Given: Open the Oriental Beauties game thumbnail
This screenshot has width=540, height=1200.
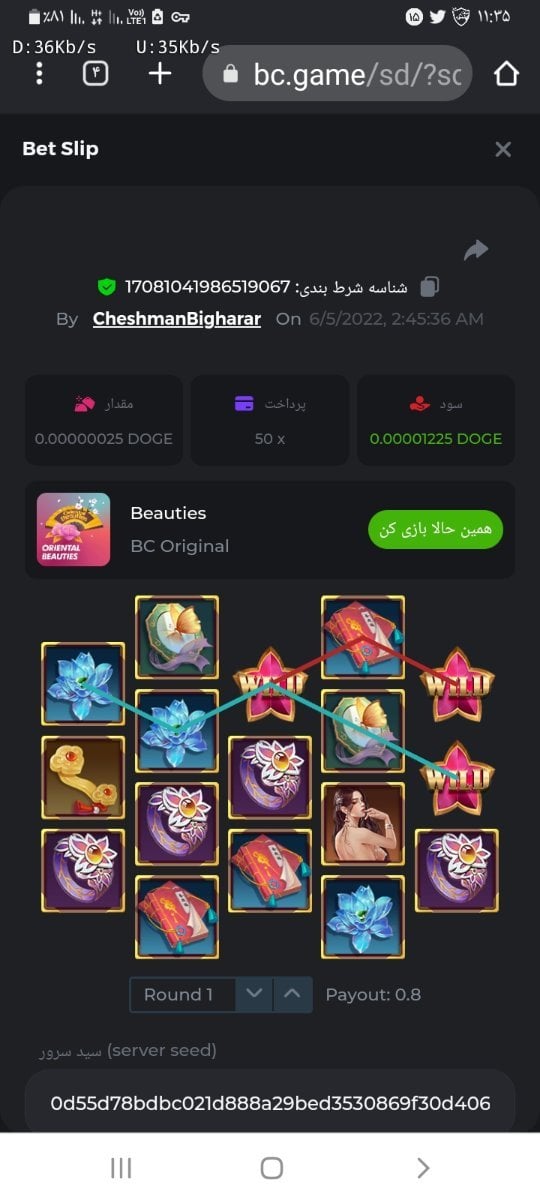Looking at the screenshot, I should pos(74,530).
